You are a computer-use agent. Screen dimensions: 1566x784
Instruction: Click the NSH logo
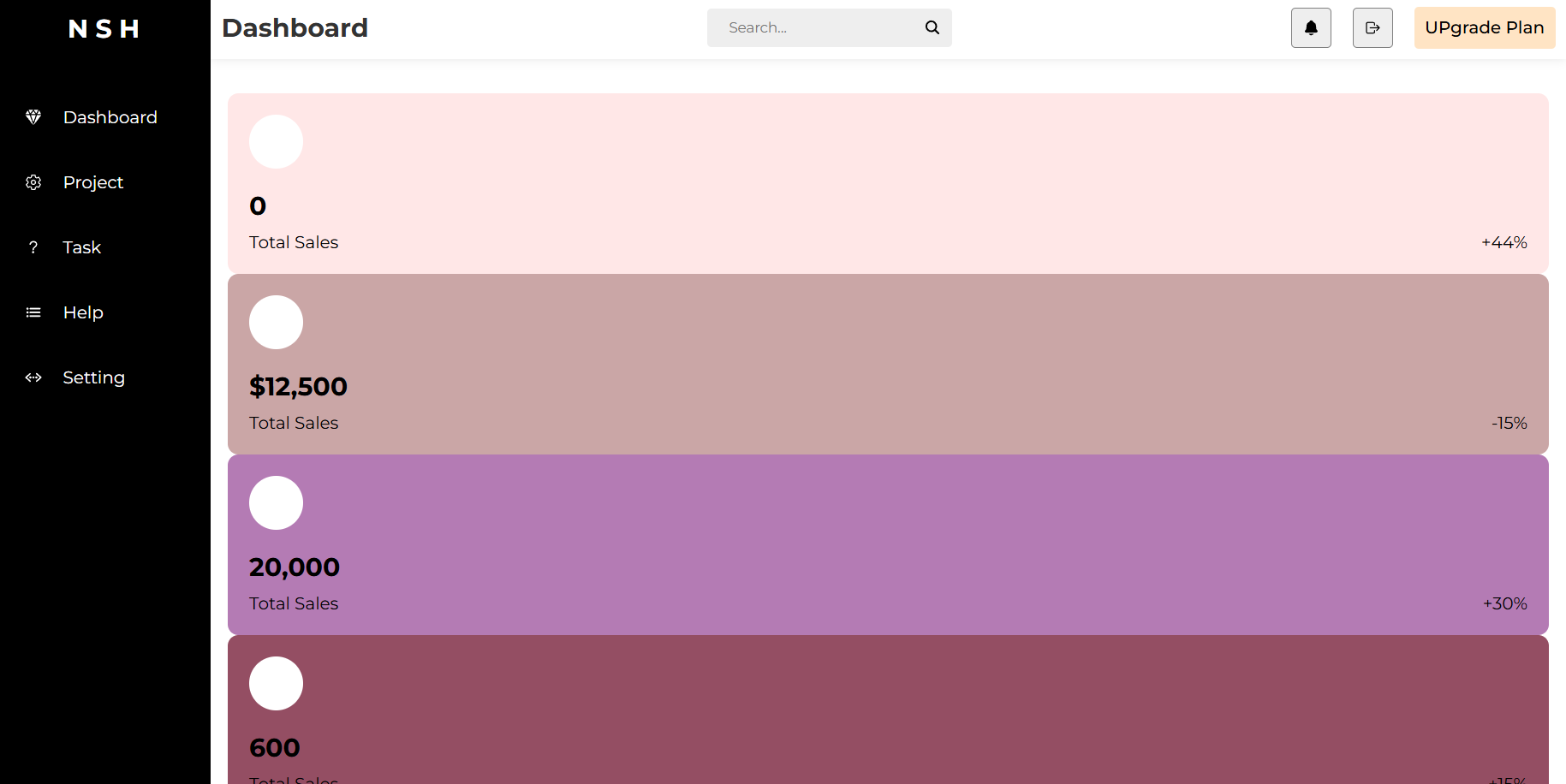(104, 29)
